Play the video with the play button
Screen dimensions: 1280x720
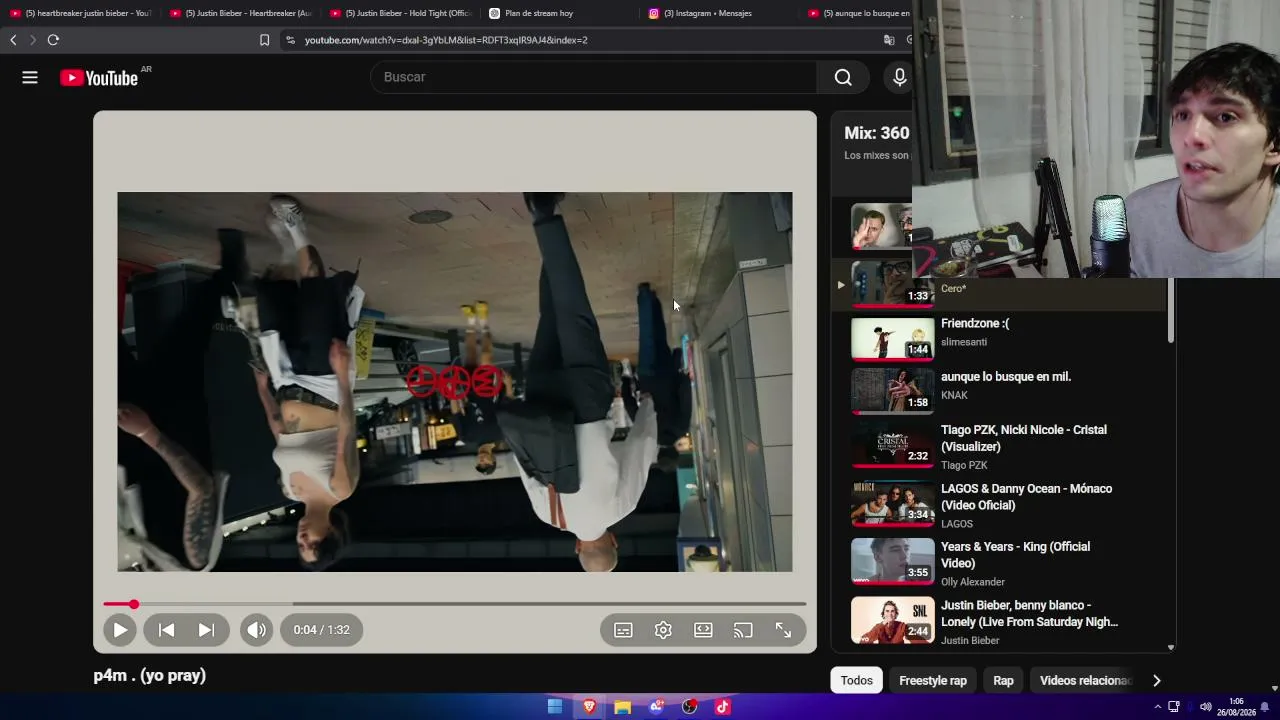120,630
